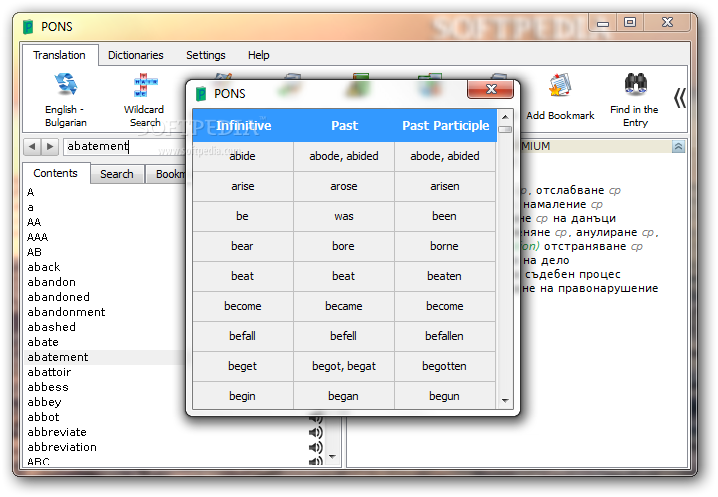Image resolution: width=718 pixels, height=497 pixels.
Task: Select 'abide' in the Infinitive column
Action: tap(243, 156)
